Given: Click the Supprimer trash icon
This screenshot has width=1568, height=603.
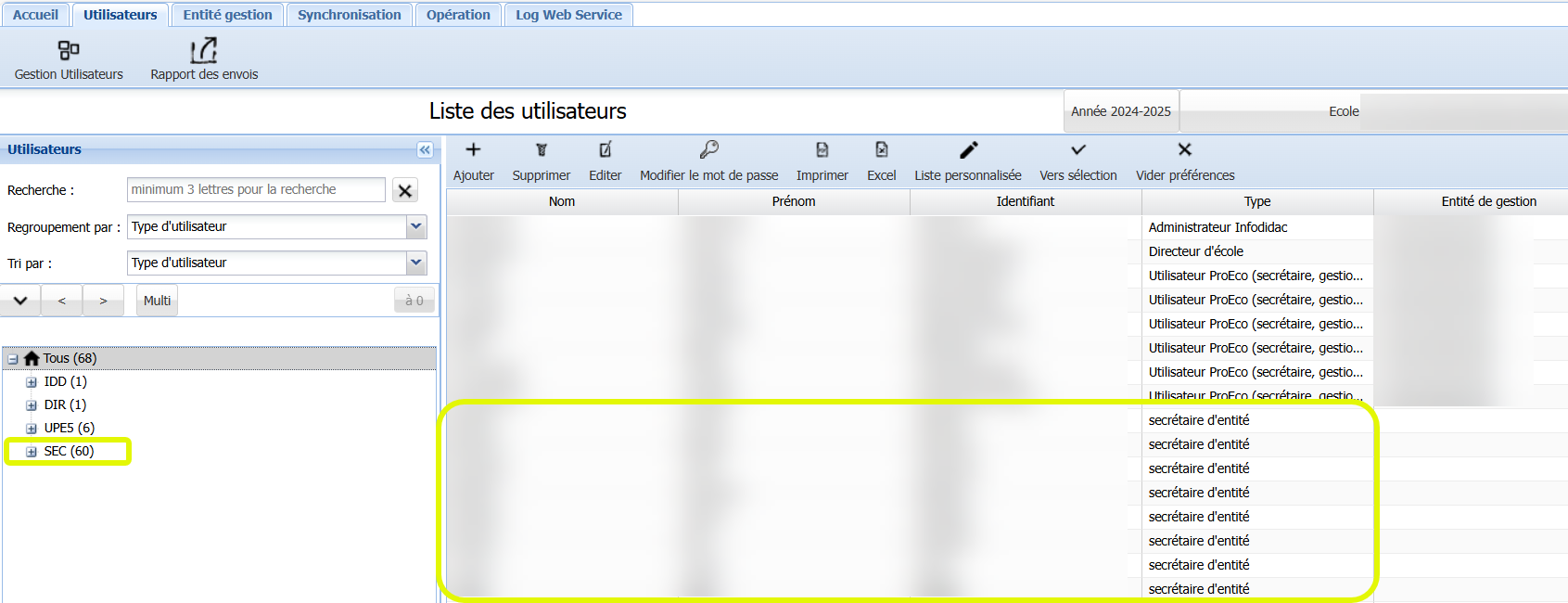Looking at the screenshot, I should tap(542, 150).
